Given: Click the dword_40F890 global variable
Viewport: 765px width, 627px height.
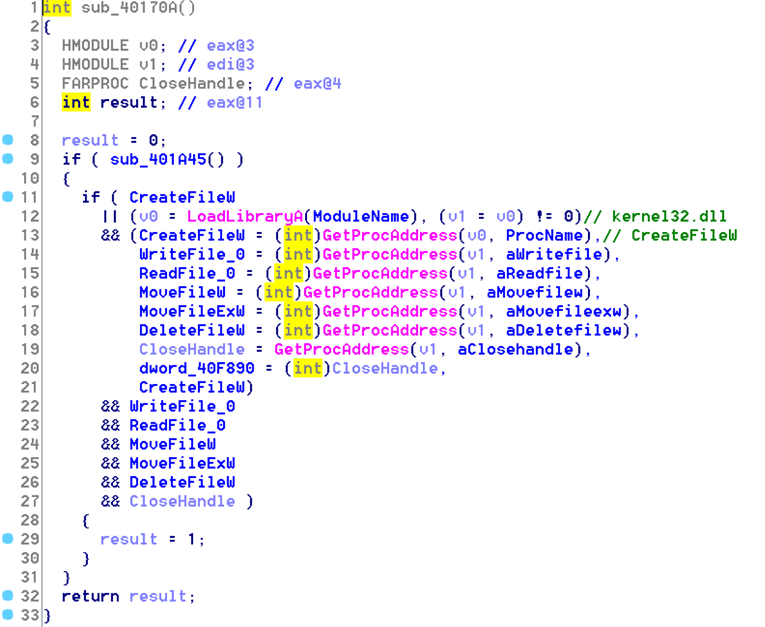Looking at the screenshot, I should click(x=197, y=368).
